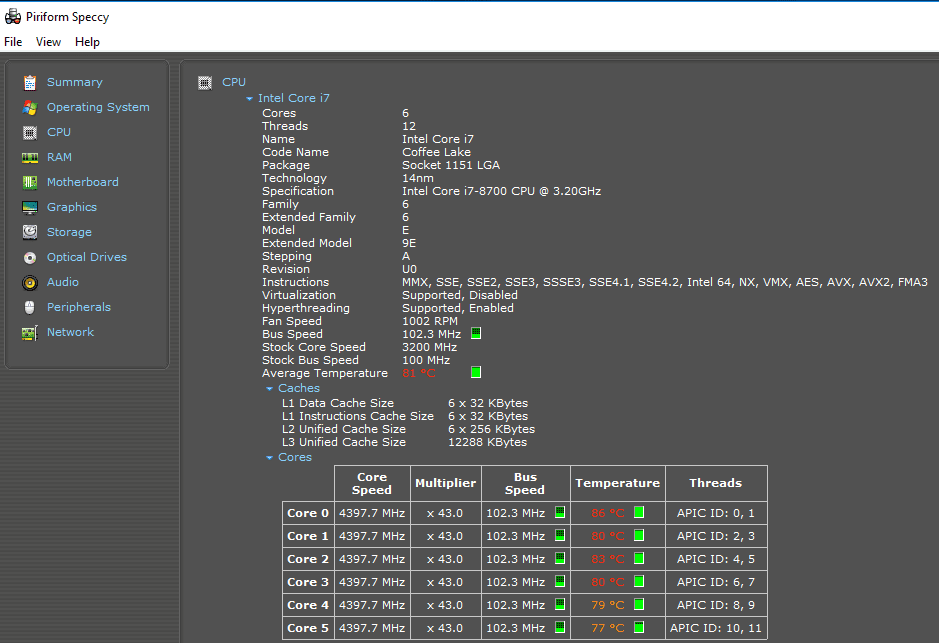Open the Peripherals section
The height and width of the screenshot is (643, 939).
[79, 307]
